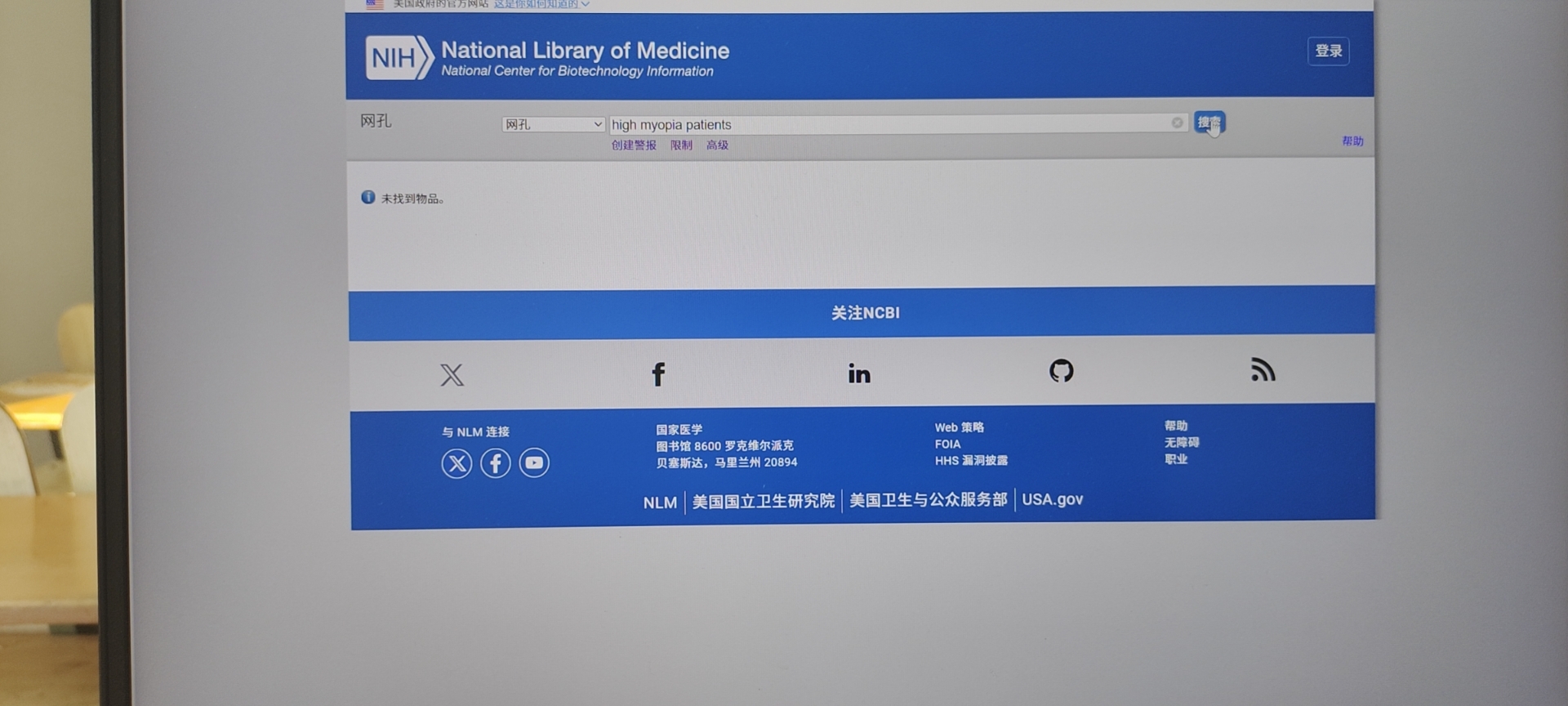Open the 帮助 footer link
Viewport: 1568px width, 706px height.
pos(1176,426)
